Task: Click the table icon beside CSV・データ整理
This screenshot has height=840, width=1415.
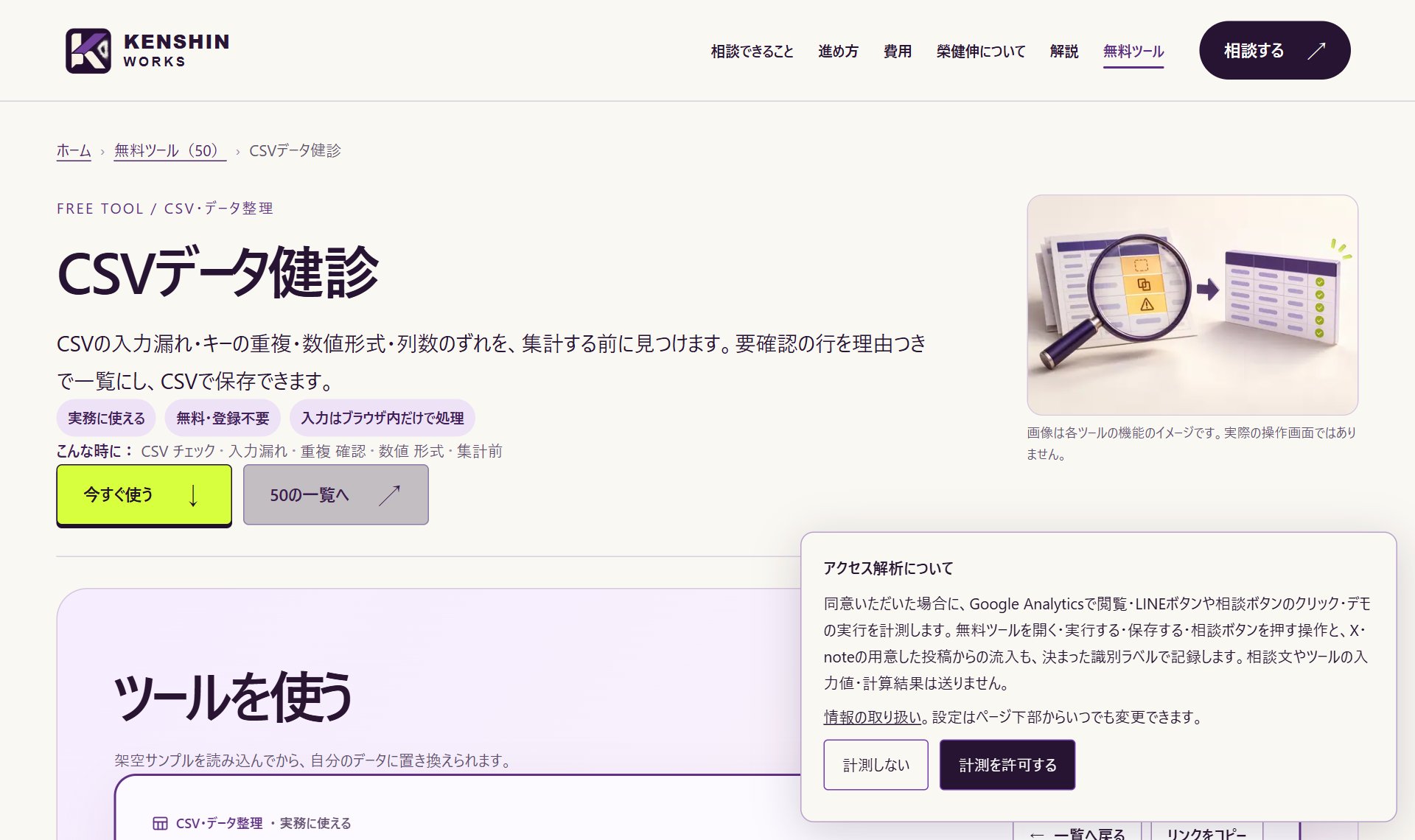Action: 160,823
